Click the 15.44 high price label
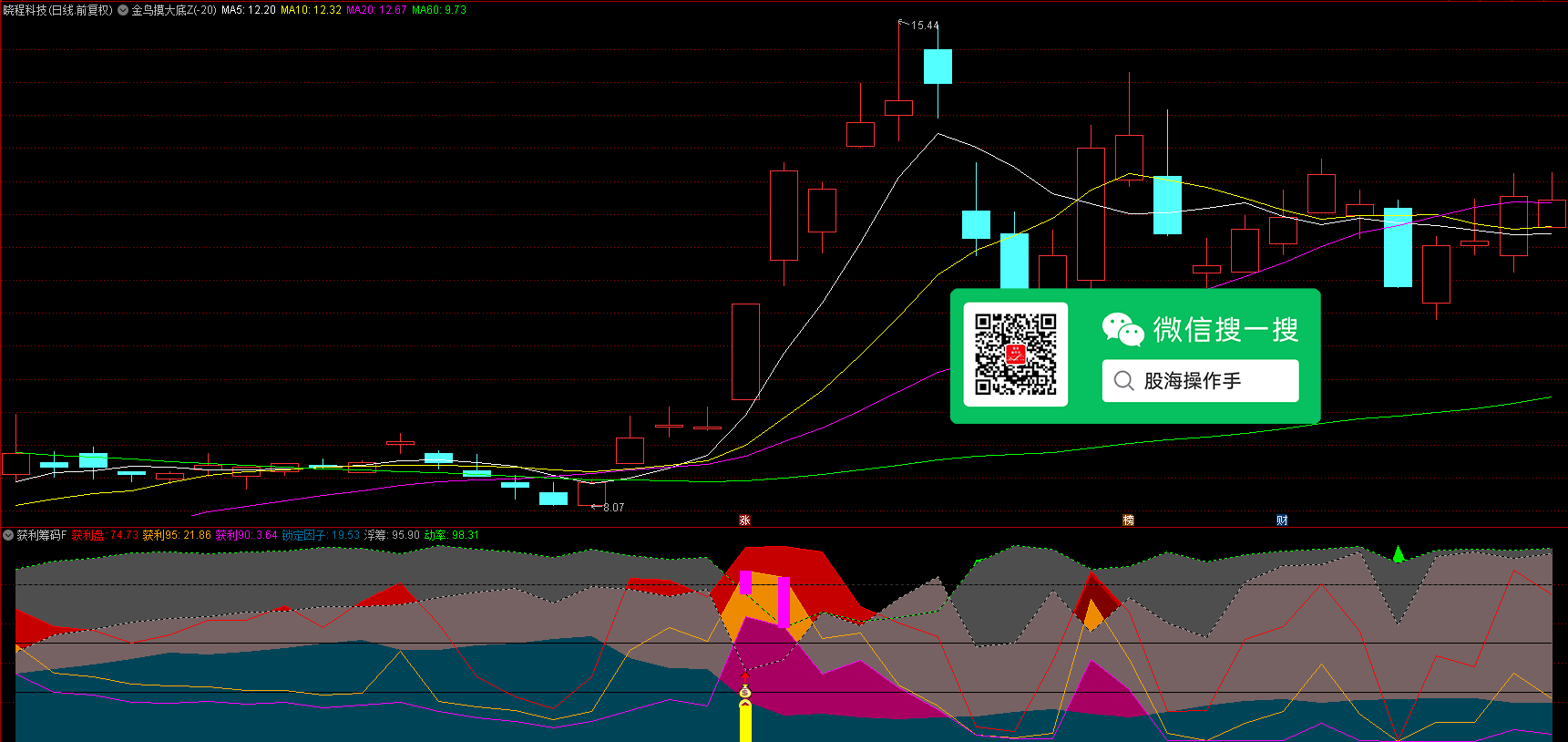Screen dimensions: 1568x742 point(925,26)
